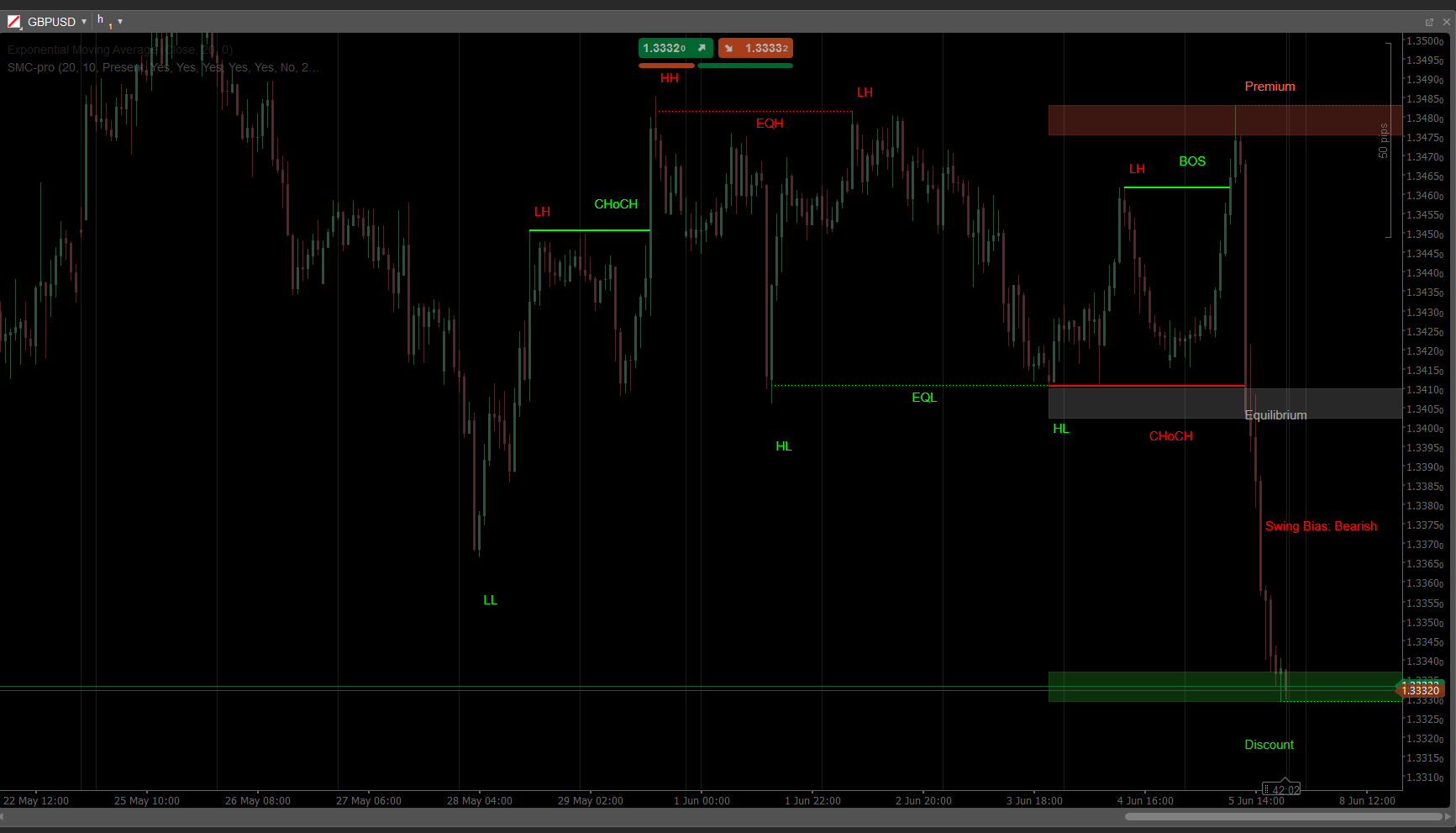Click the red CHoCH label
The width and height of the screenshot is (1456, 833).
(x=1170, y=436)
